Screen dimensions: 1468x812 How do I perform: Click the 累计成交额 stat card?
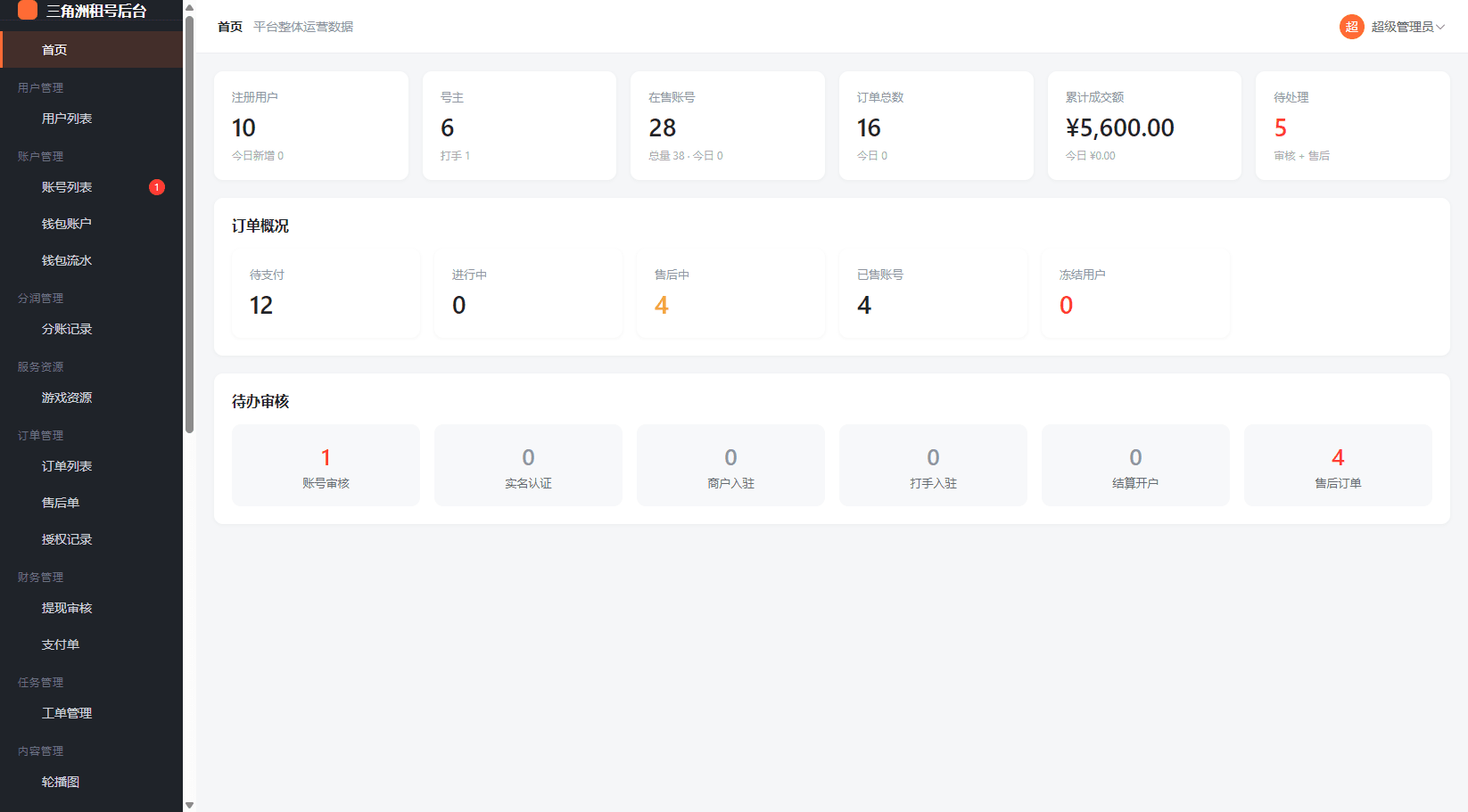[x=1144, y=126]
